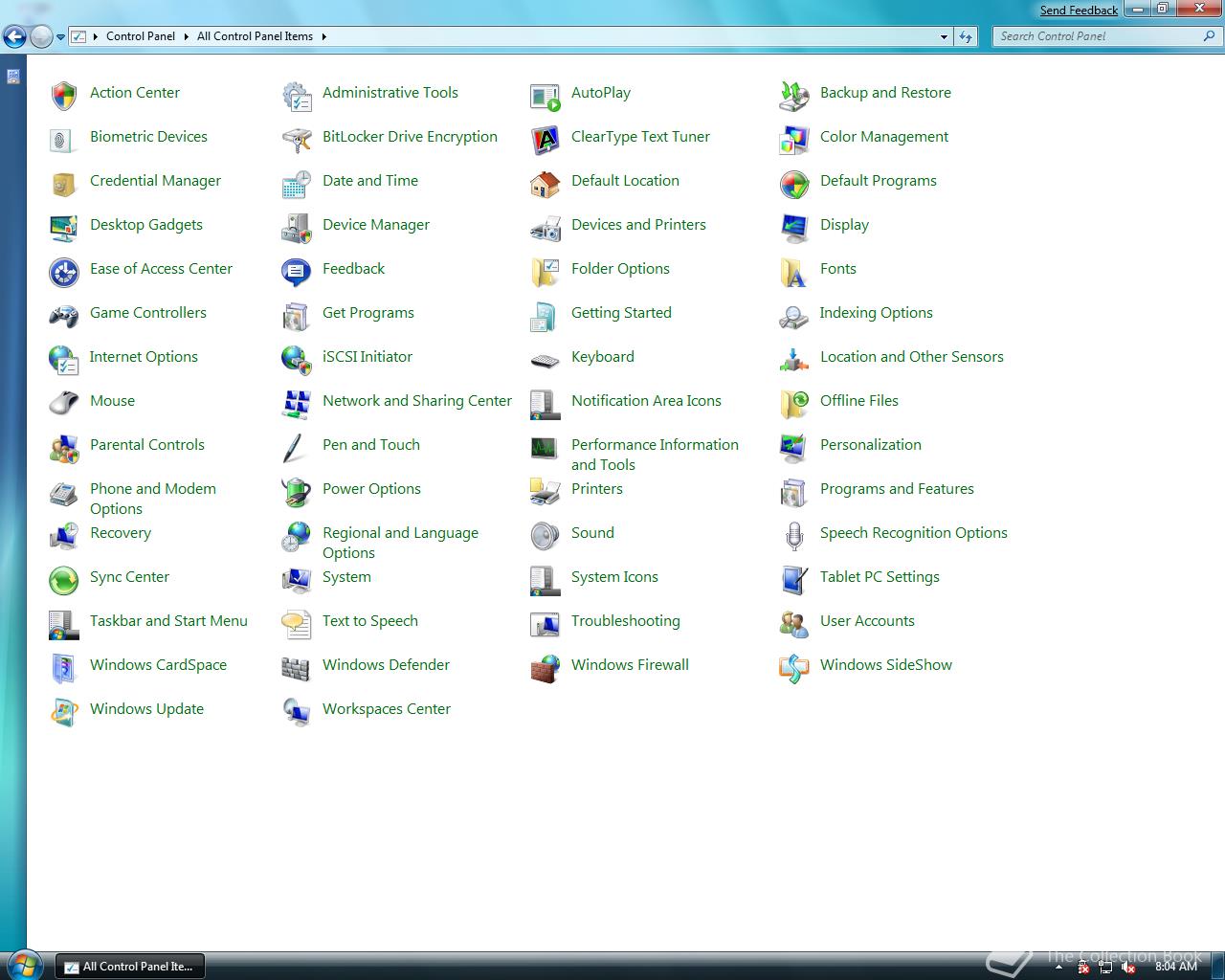Open the Troubleshooting link
Viewport: 1225px width, 980px height.
click(x=626, y=621)
